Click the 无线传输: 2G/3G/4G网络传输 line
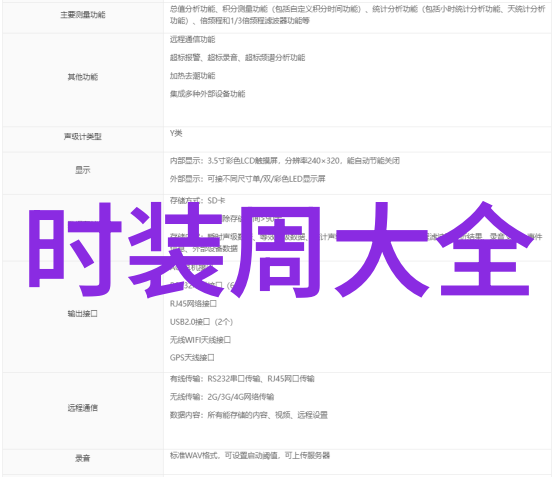 click(x=222, y=397)
